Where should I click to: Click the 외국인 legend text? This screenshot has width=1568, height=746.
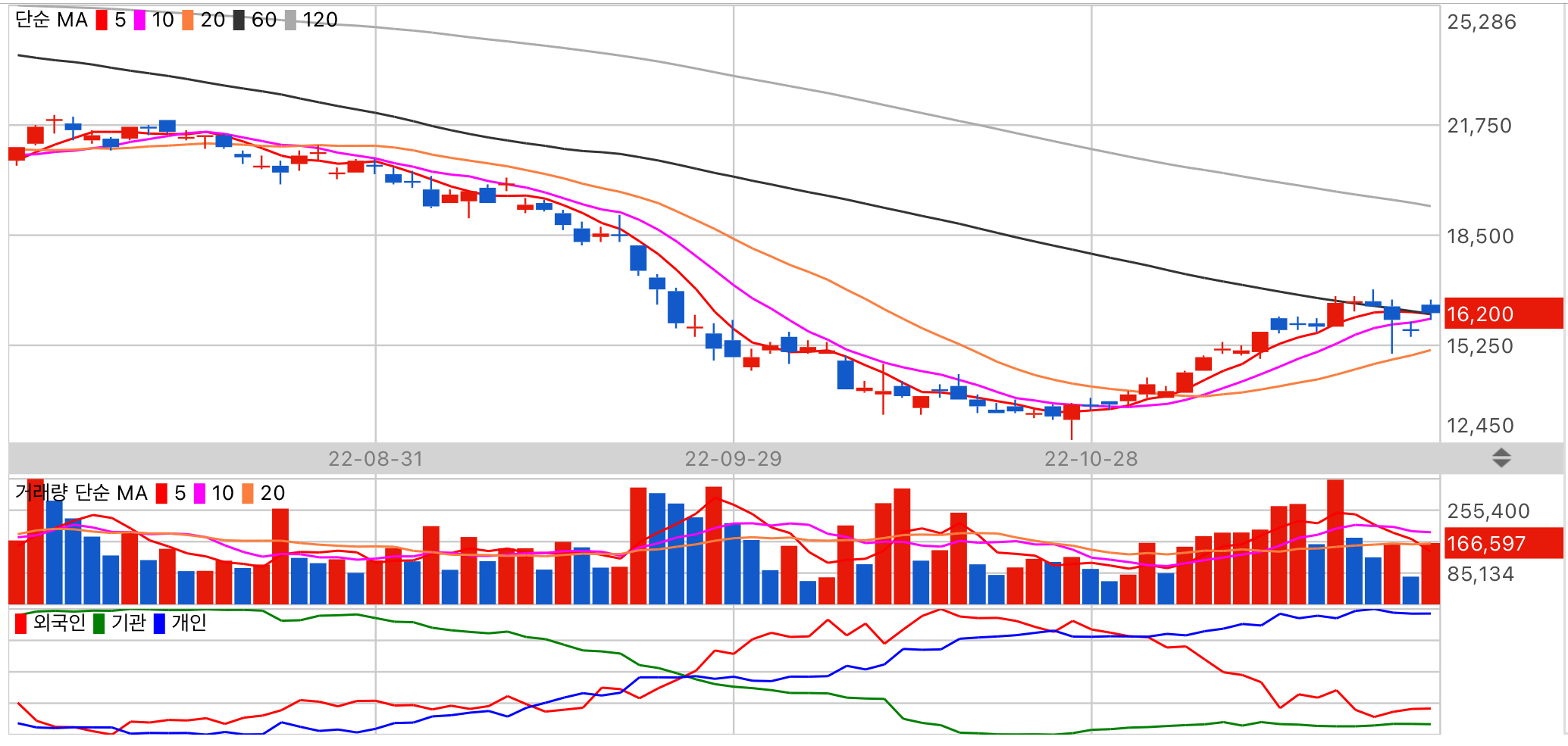click(x=59, y=623)
